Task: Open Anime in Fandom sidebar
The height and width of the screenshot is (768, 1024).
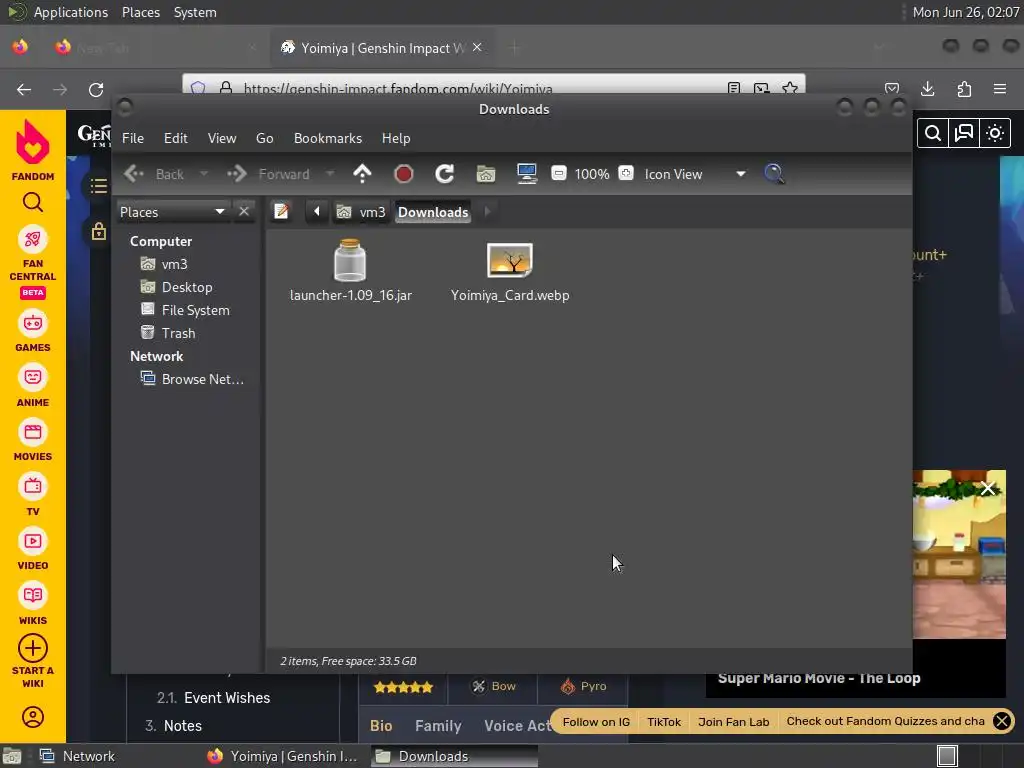Action: pyautogui.click(x=33, y=387)
